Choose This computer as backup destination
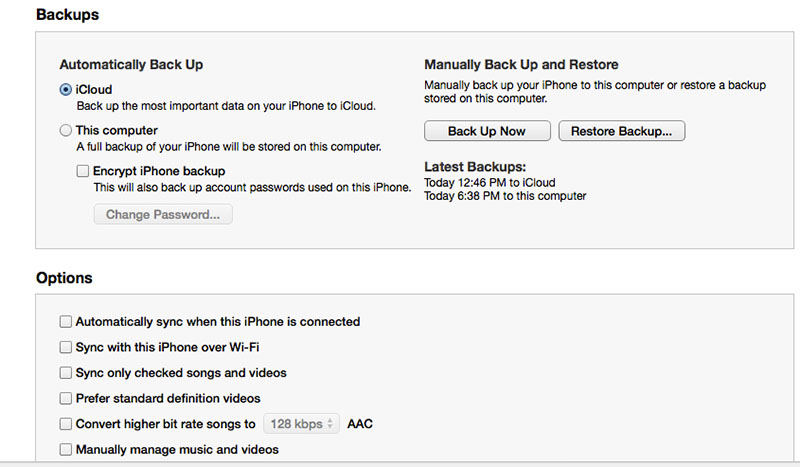This screenshot has height=467, width=800. click(x=66, y=130)
